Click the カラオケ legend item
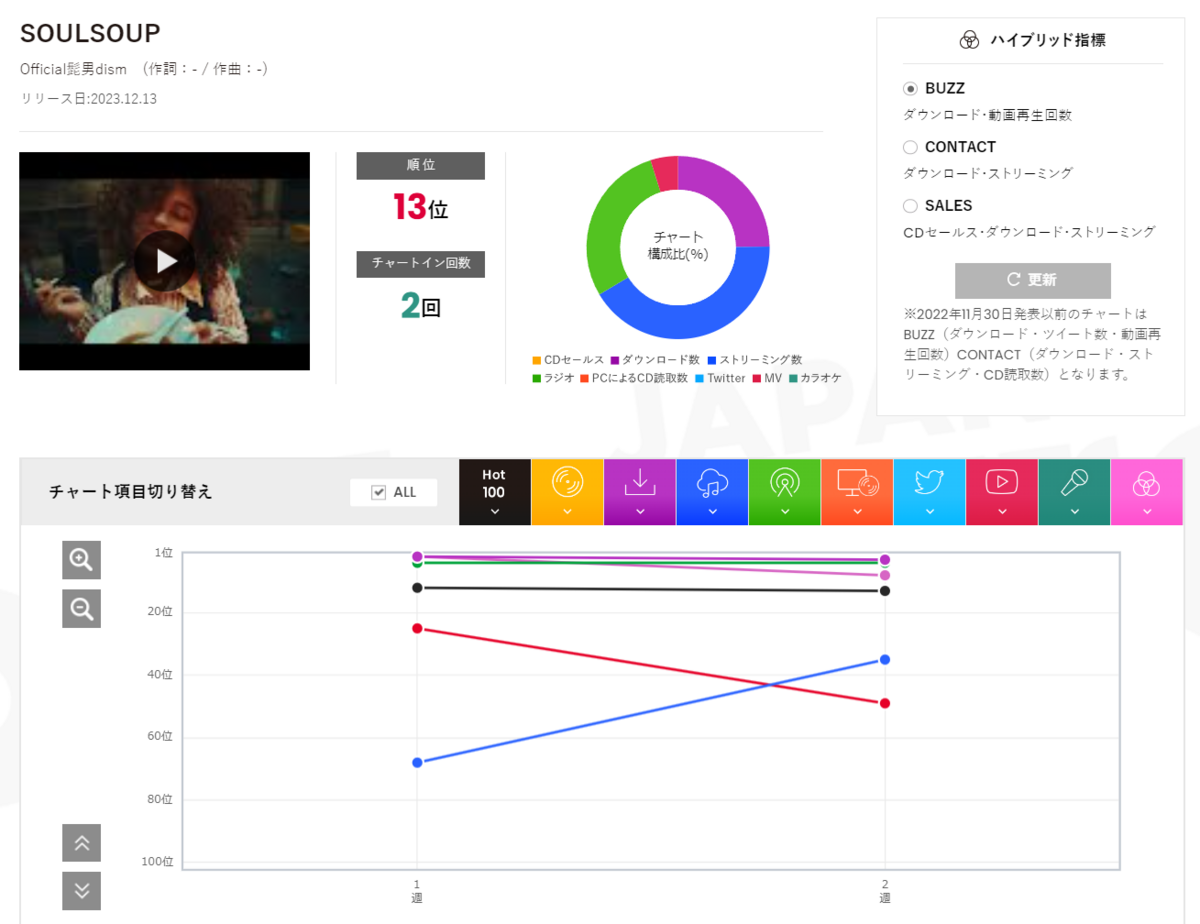1200x924 pixels. coord(815,378)
